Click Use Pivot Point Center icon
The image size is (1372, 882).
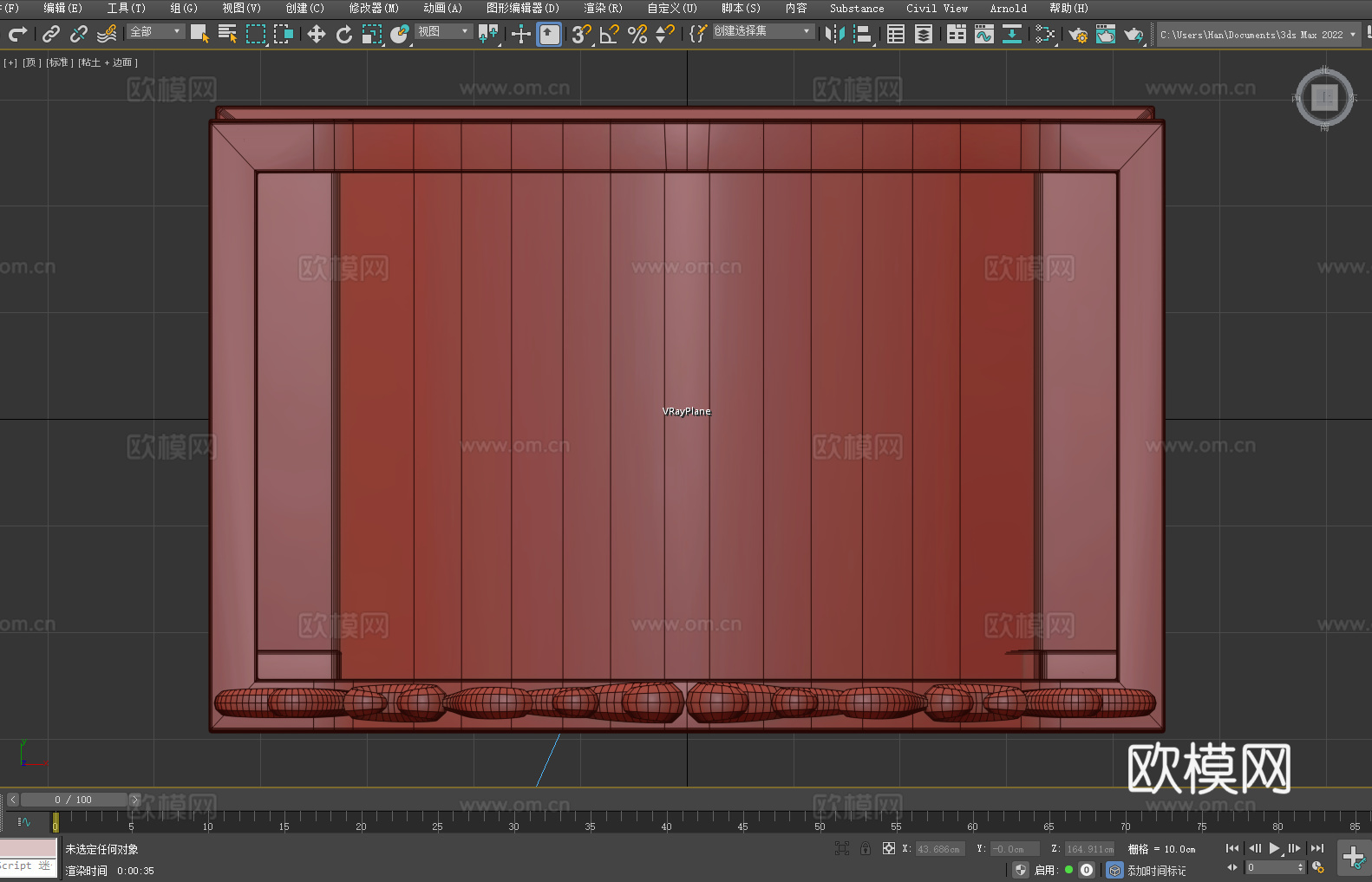point(489,34)
